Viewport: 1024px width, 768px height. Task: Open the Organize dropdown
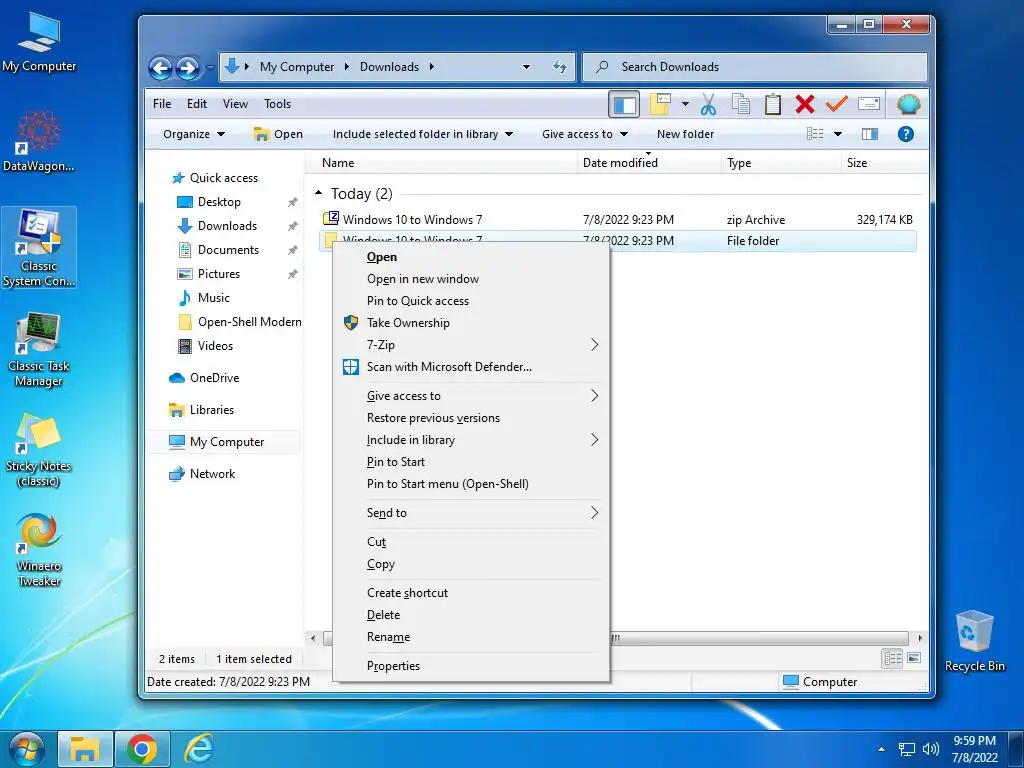point(194,134)
